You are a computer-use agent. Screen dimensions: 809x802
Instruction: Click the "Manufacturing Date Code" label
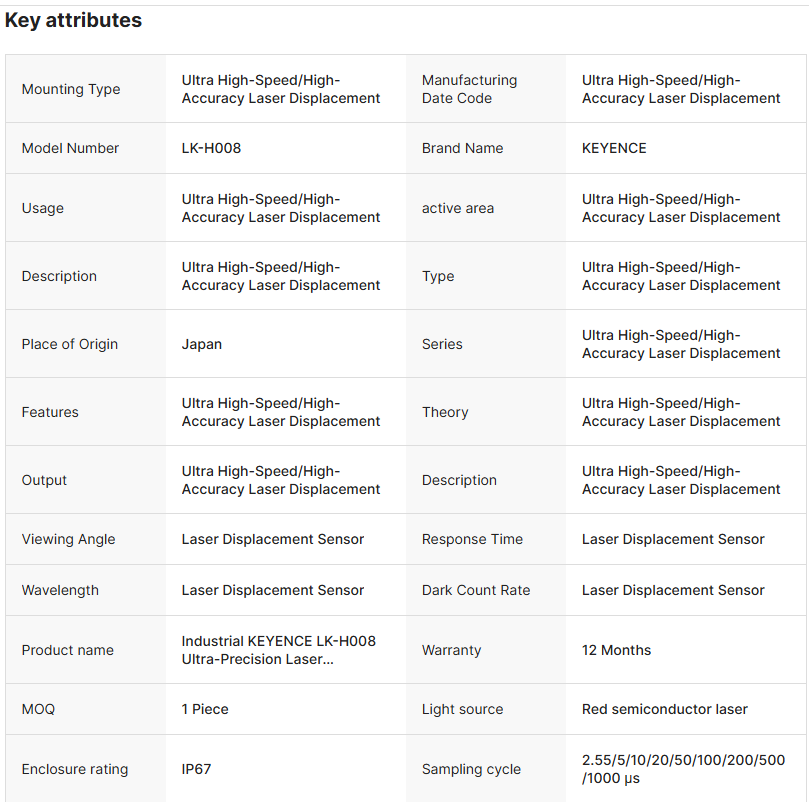(x=469, y=89)
